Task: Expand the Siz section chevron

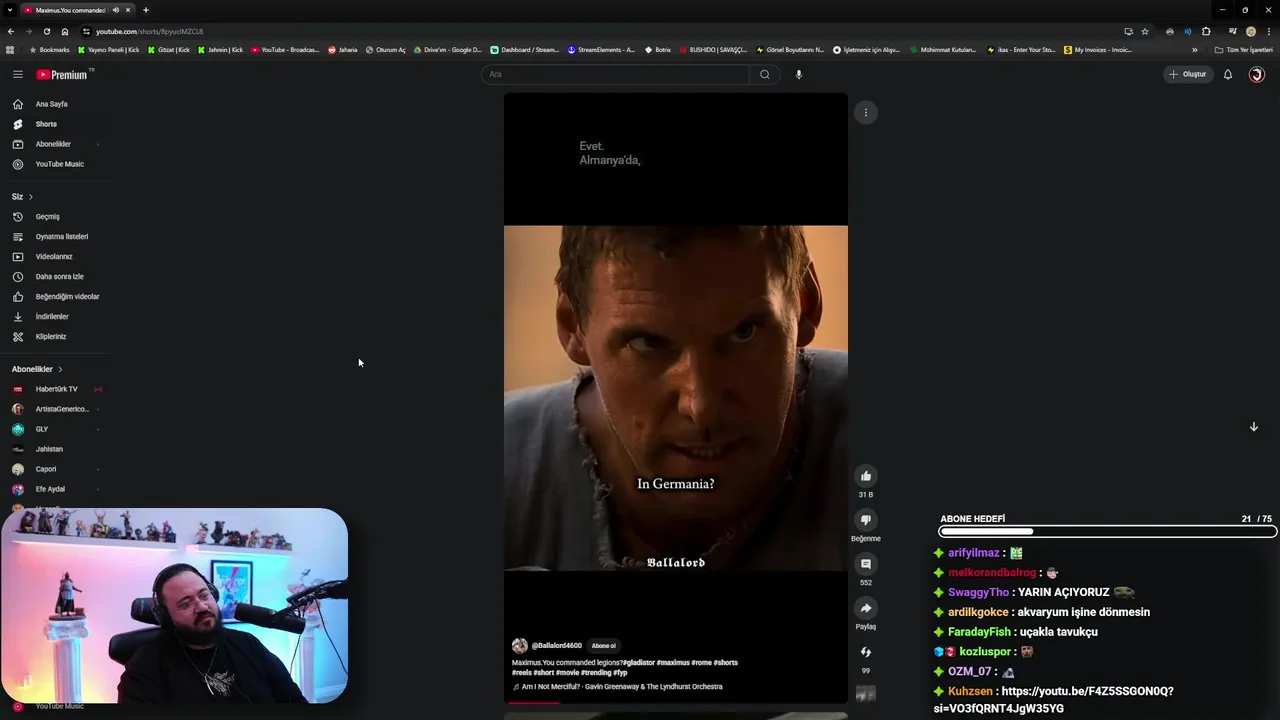Action: click(x=30, y=197)
